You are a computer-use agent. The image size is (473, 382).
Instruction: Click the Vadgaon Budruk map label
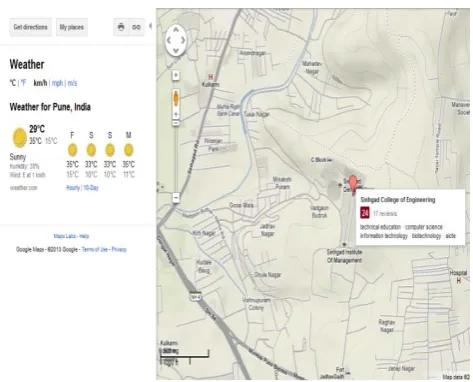pyautogui.click(x=319, y=212)
